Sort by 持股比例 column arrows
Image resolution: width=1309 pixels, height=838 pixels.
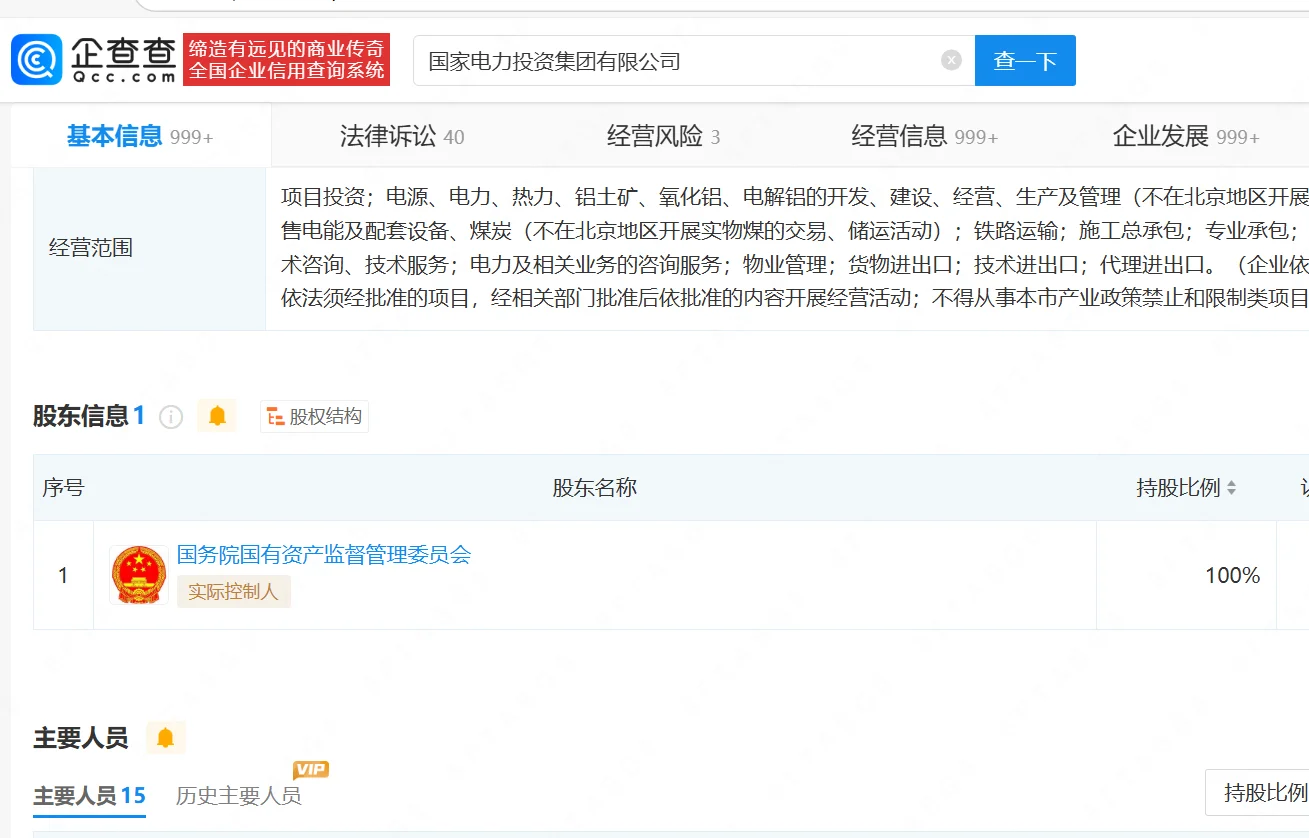[x=1231, y=488]
